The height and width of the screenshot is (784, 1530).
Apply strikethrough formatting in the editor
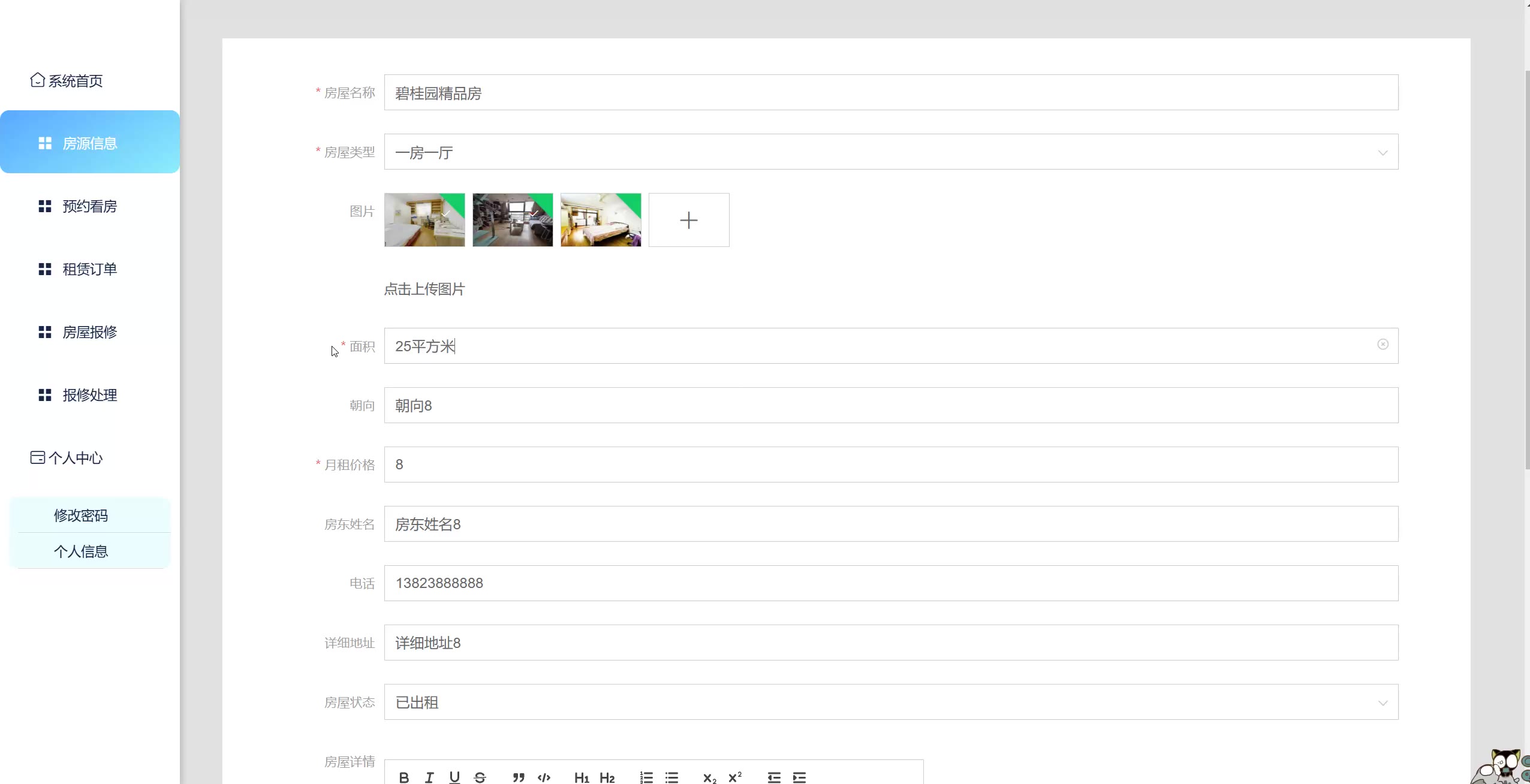480,777
